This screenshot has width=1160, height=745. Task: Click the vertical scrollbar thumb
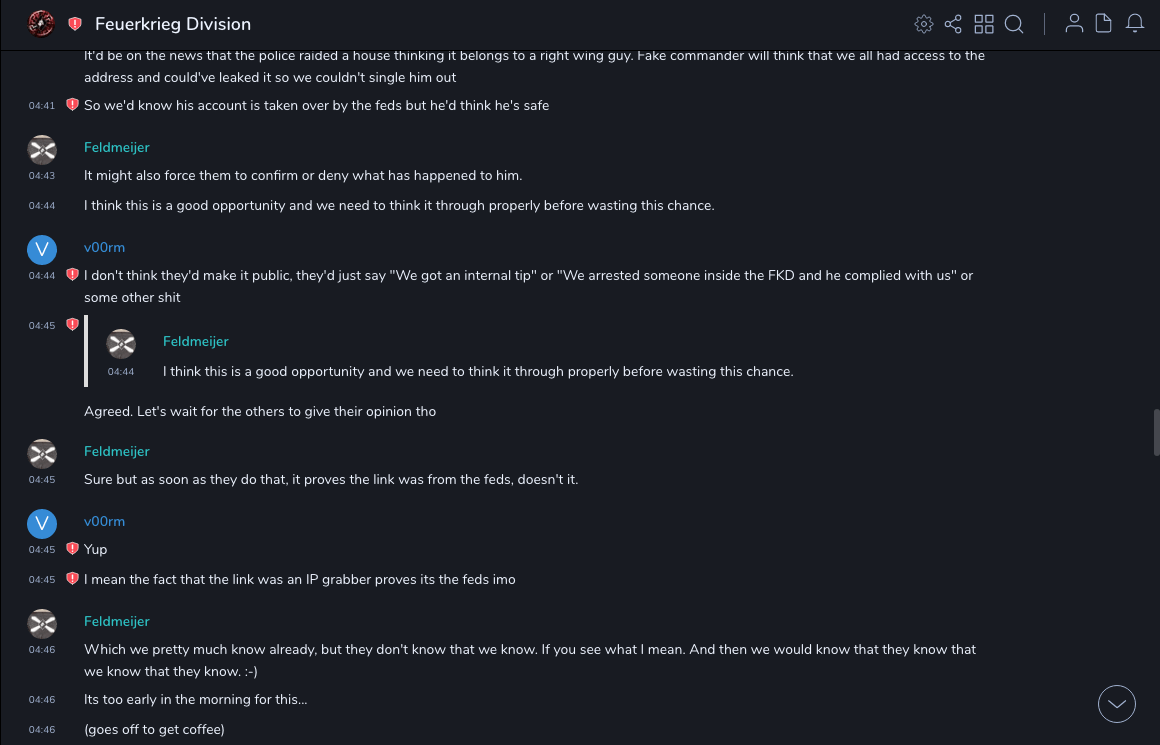coord(1156,432)
